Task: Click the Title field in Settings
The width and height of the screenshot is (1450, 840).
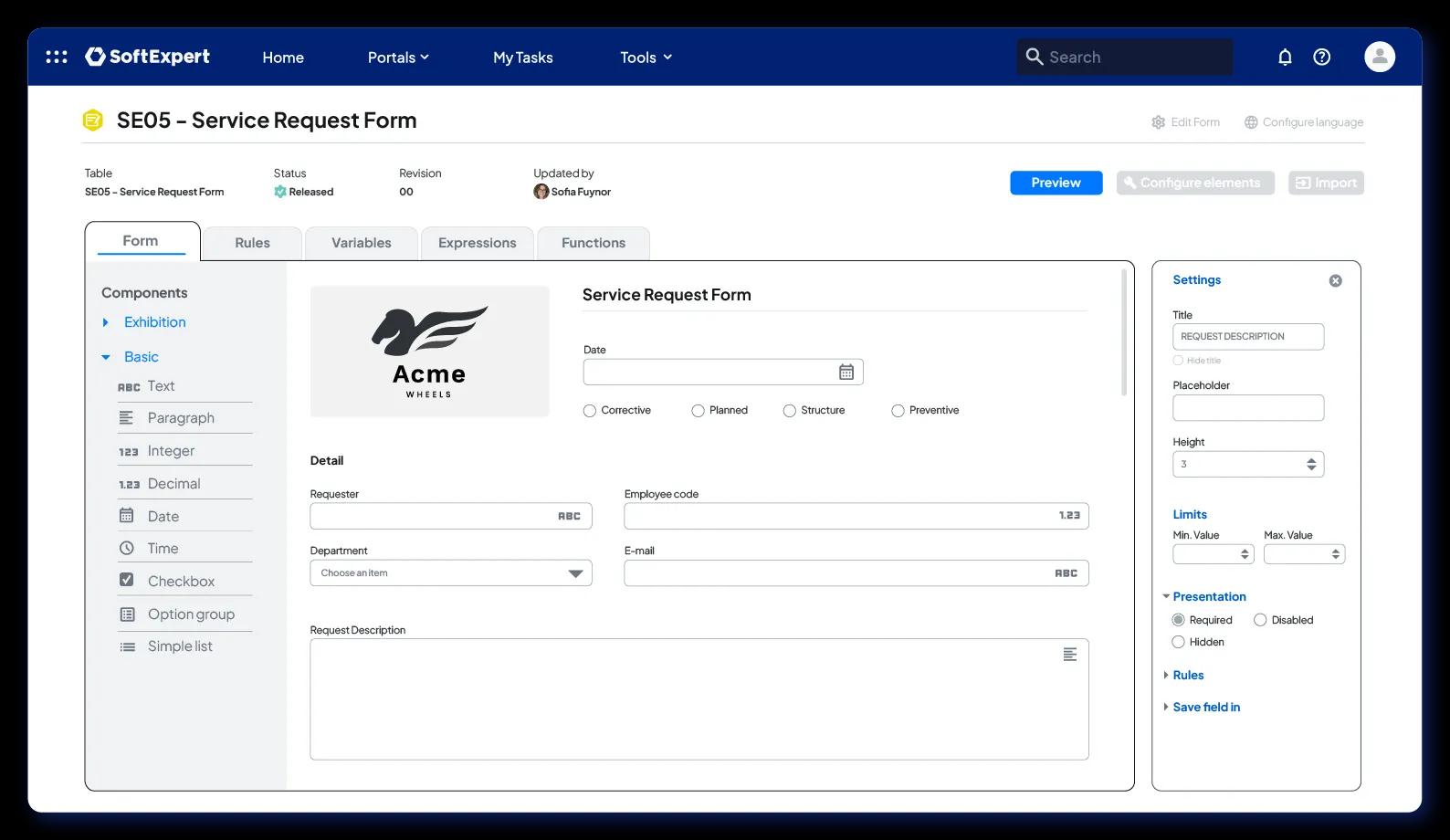Action: 1248,336
